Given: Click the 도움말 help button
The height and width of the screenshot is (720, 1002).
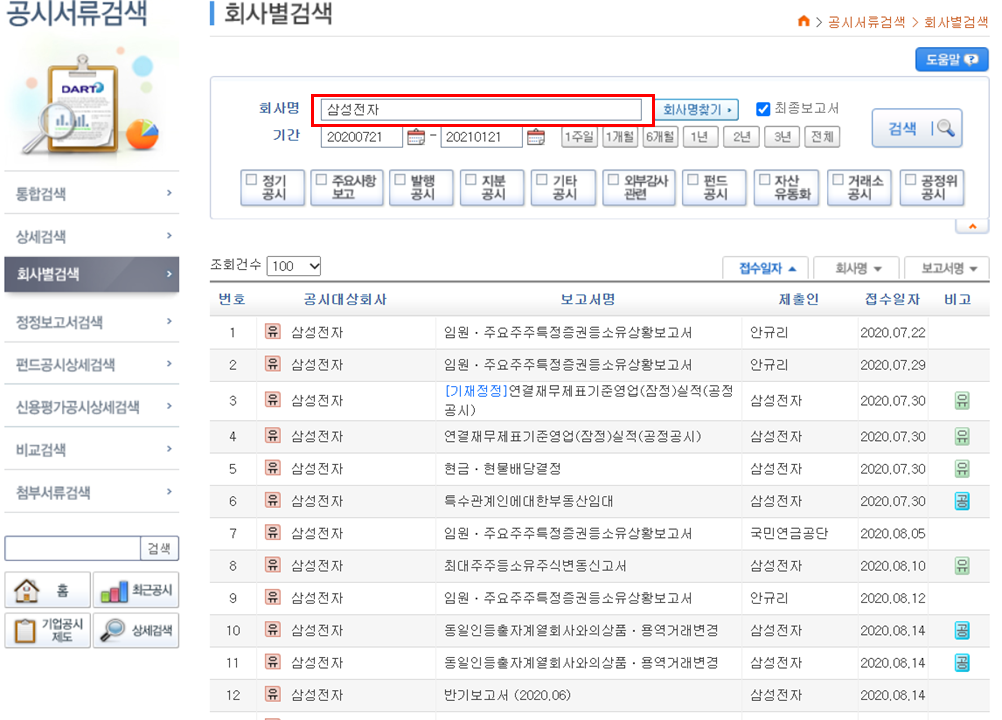Looking at the screenshot, I should [952, 60].
